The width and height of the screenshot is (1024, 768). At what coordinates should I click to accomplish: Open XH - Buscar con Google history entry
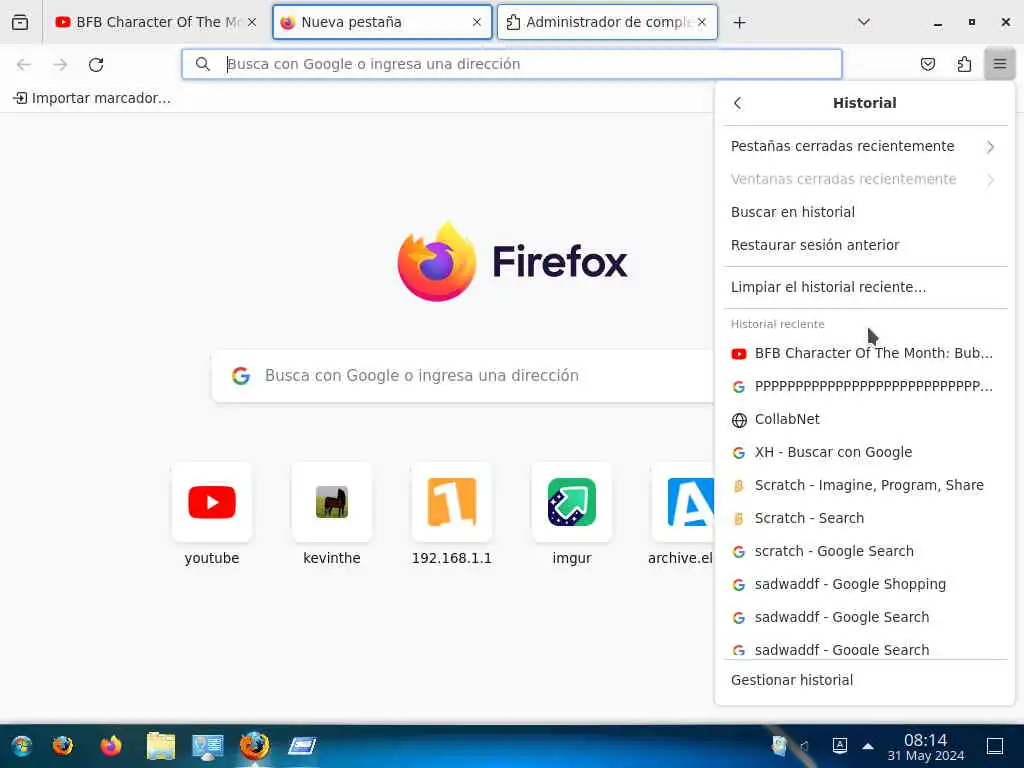(x=865, y=452)
